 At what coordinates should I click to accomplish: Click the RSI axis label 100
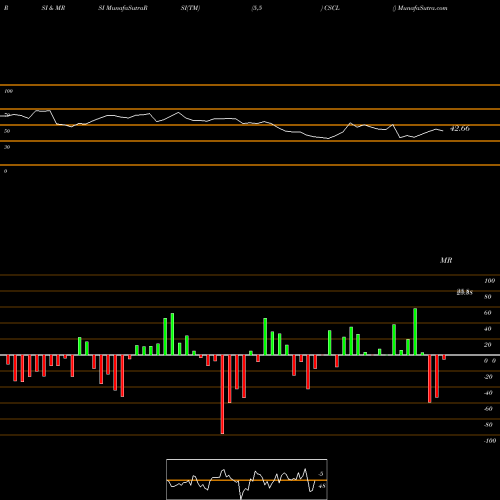9,91
